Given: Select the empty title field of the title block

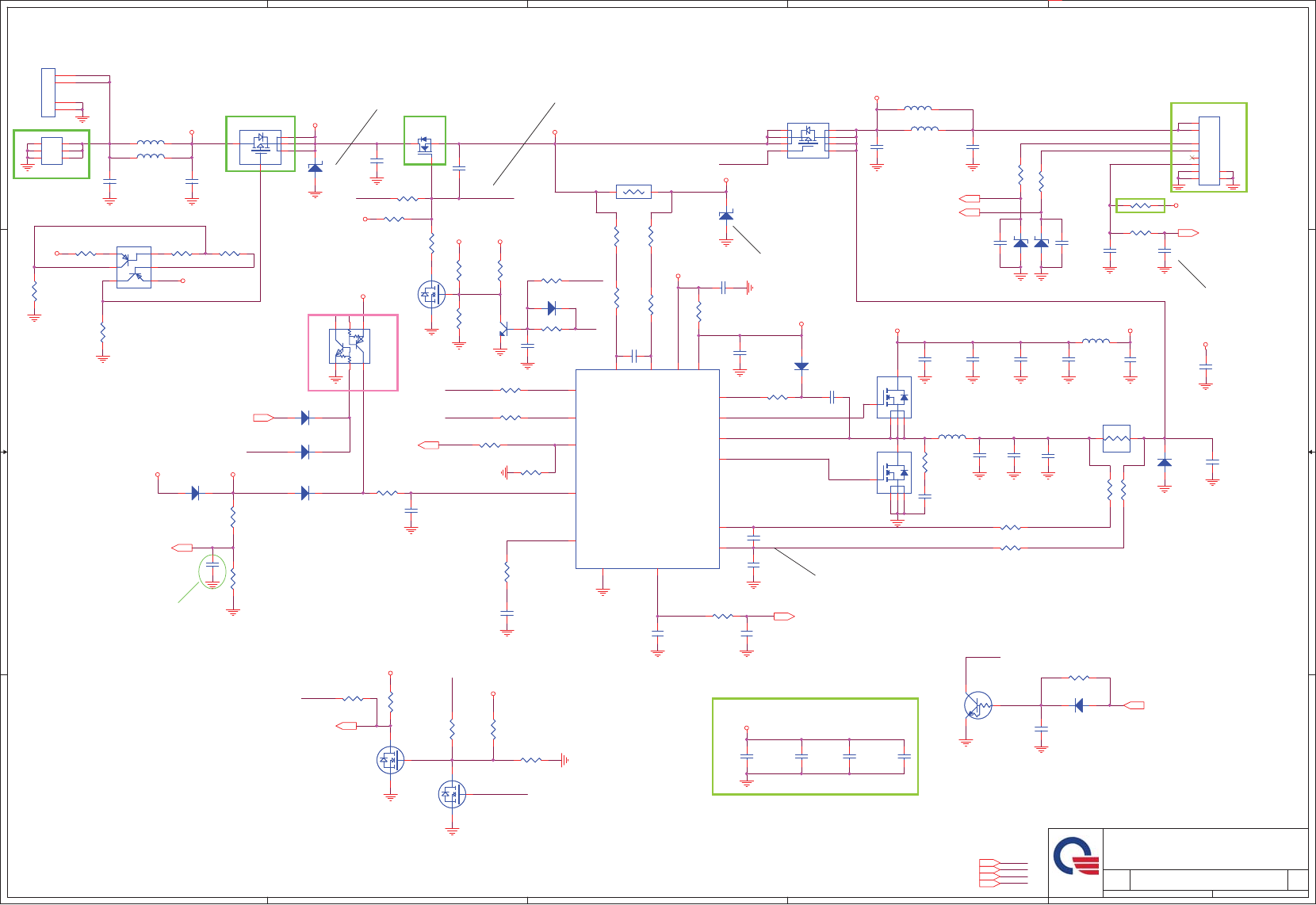Looking at the screenshot, I should 1205,849.
